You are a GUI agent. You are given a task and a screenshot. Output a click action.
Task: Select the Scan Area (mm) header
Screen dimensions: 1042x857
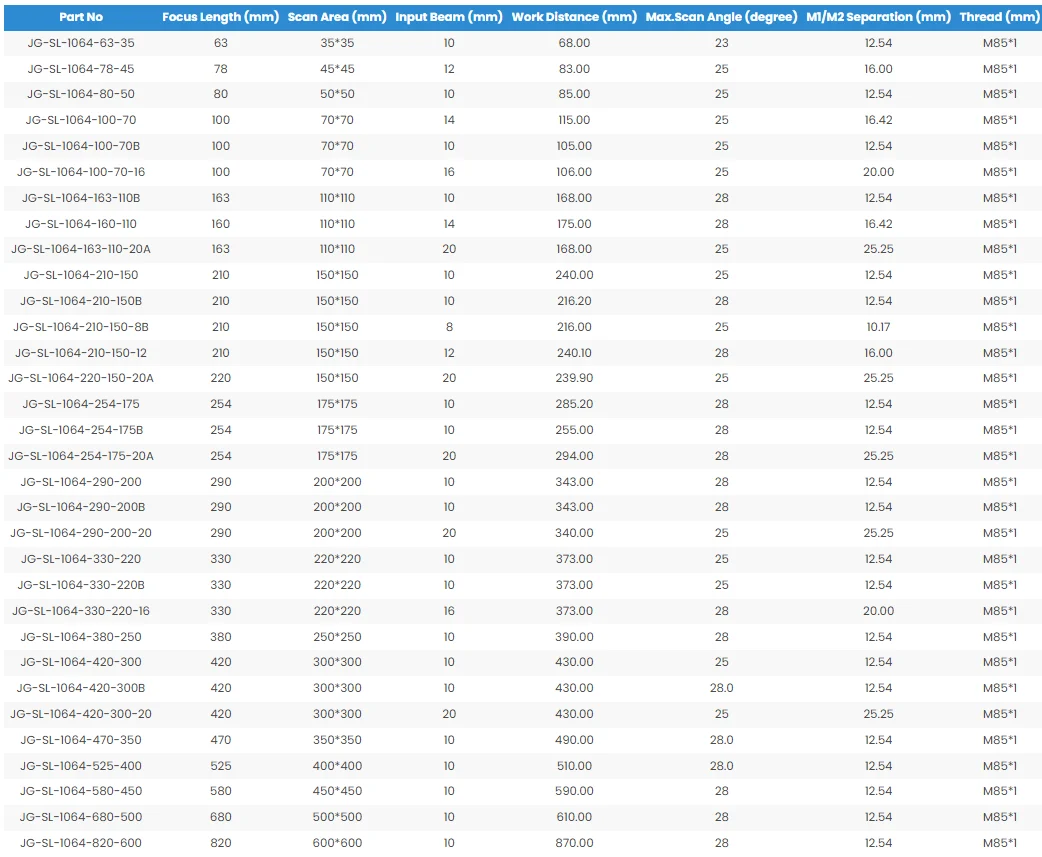coord(337,17)
